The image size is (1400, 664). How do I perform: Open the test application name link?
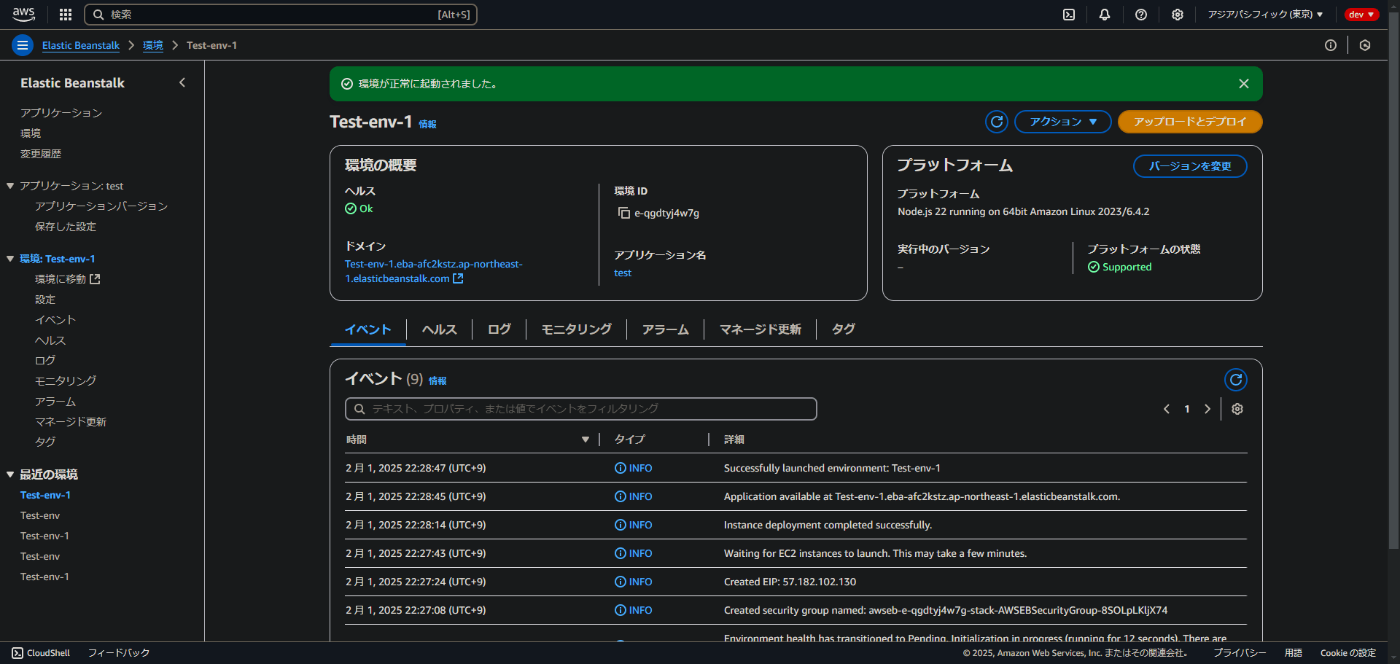tap(622, 273)
